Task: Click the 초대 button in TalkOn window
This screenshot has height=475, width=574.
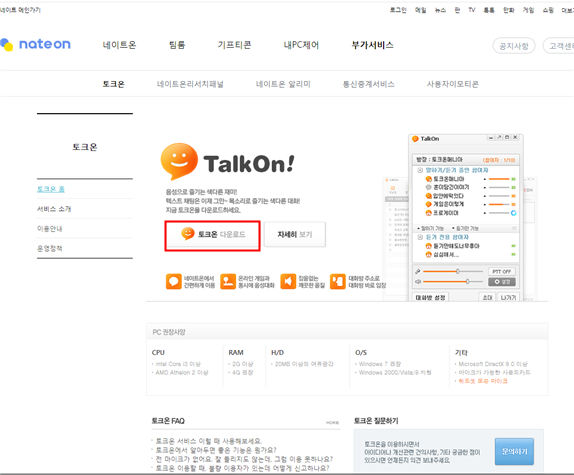Action: pos(487,298)
